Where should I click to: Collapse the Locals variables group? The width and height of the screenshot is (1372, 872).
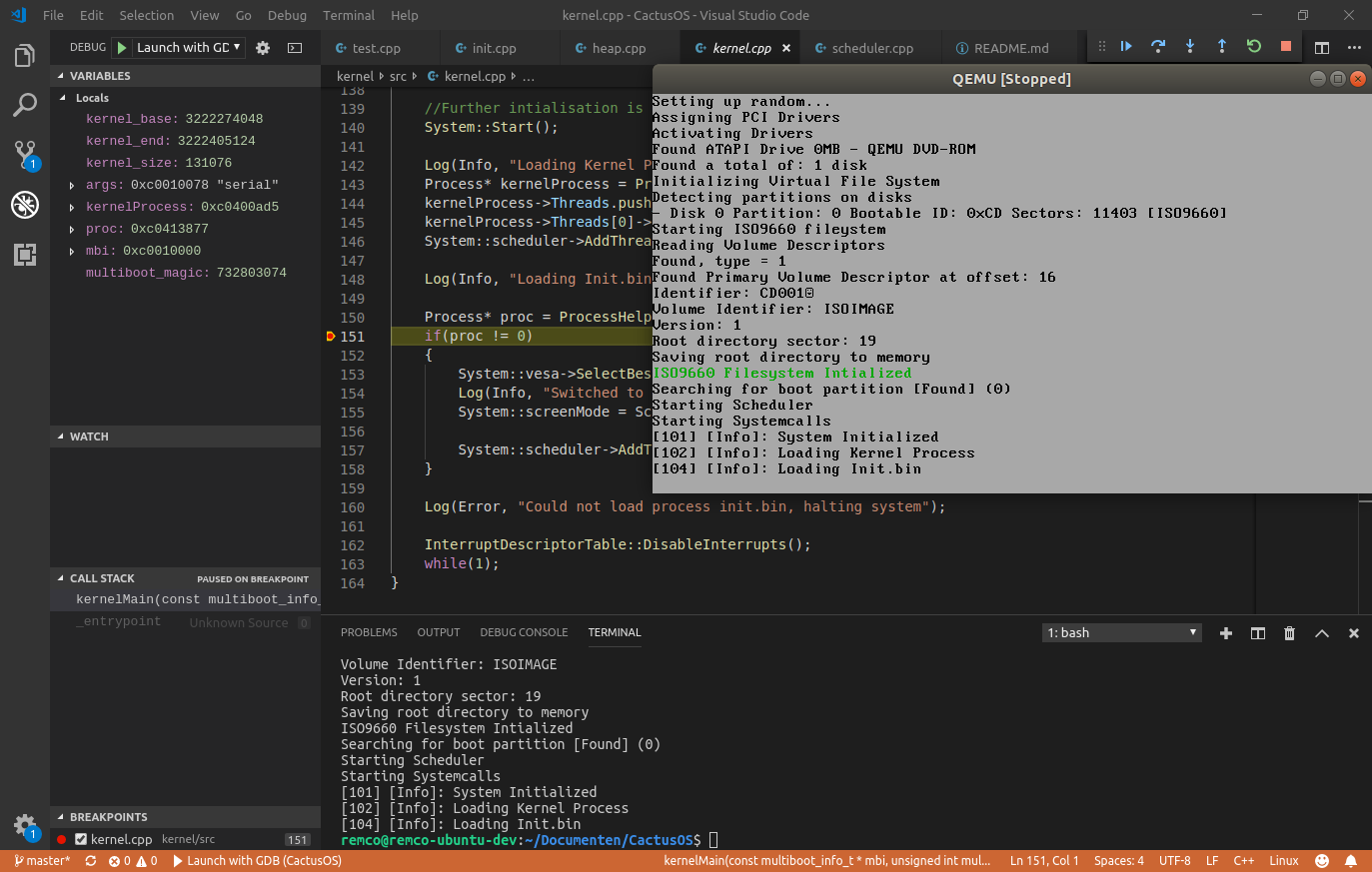click(x=64, y=98)
